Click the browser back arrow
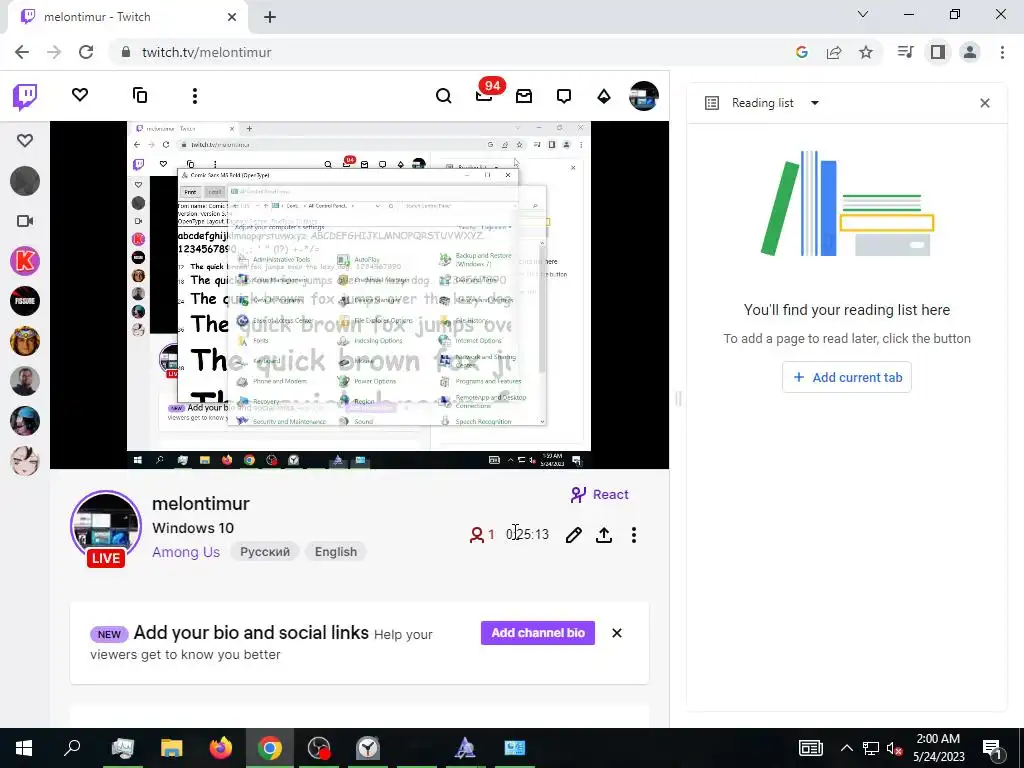 click(22, 52)
